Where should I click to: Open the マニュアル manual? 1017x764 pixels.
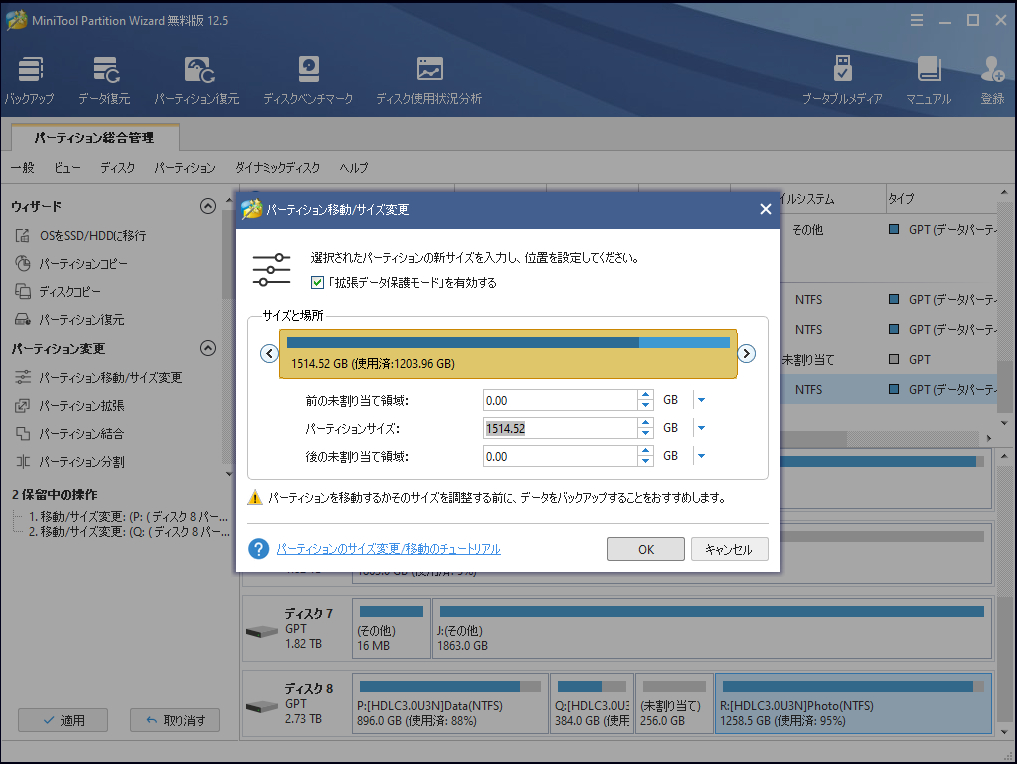click(928, 80)
